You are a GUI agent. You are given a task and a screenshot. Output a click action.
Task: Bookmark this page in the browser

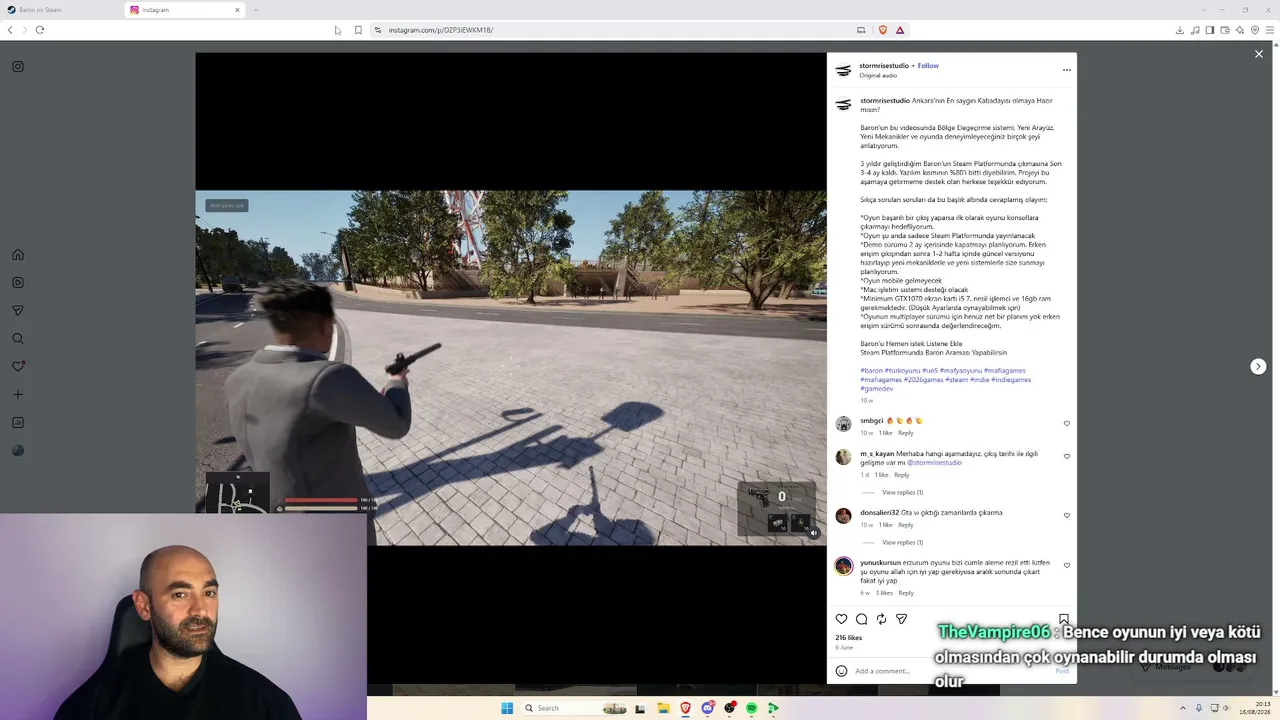click(x=358, y=30)
